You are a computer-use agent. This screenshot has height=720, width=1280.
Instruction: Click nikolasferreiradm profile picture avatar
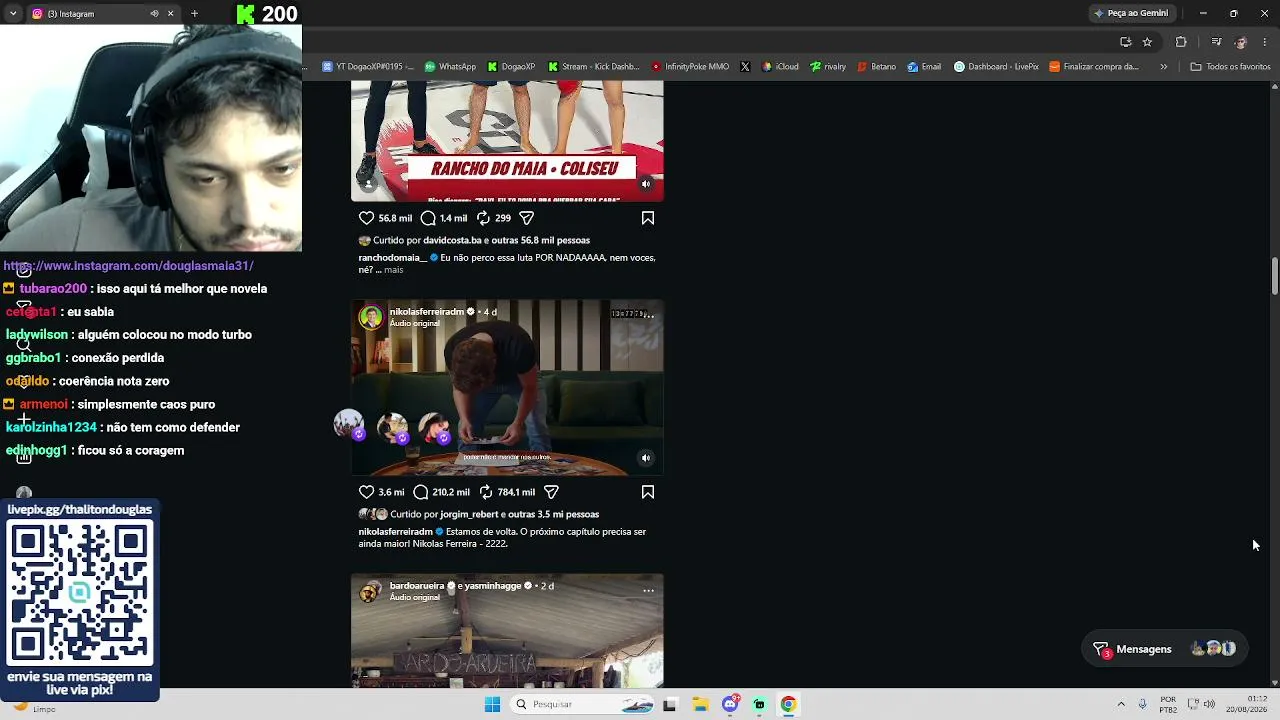371,318
